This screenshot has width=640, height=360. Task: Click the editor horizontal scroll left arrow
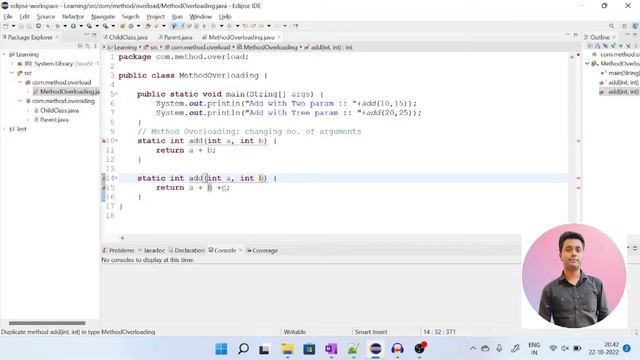point(122,238)
